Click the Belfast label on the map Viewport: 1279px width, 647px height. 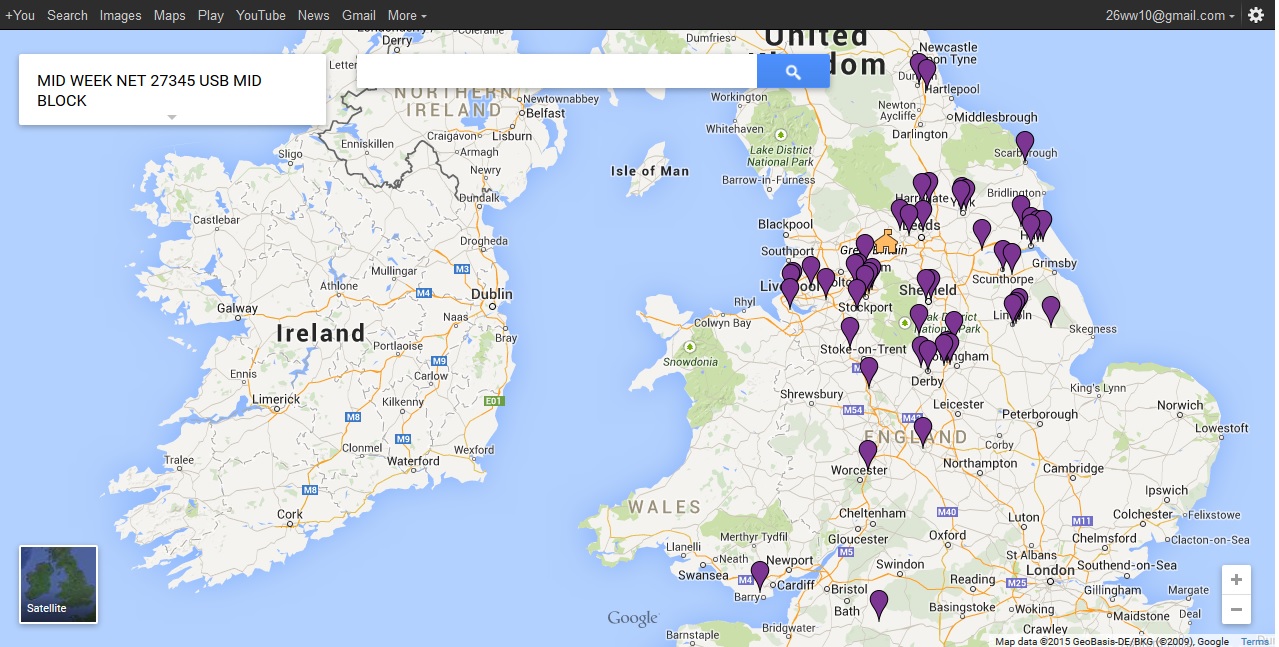click(545, 113)
